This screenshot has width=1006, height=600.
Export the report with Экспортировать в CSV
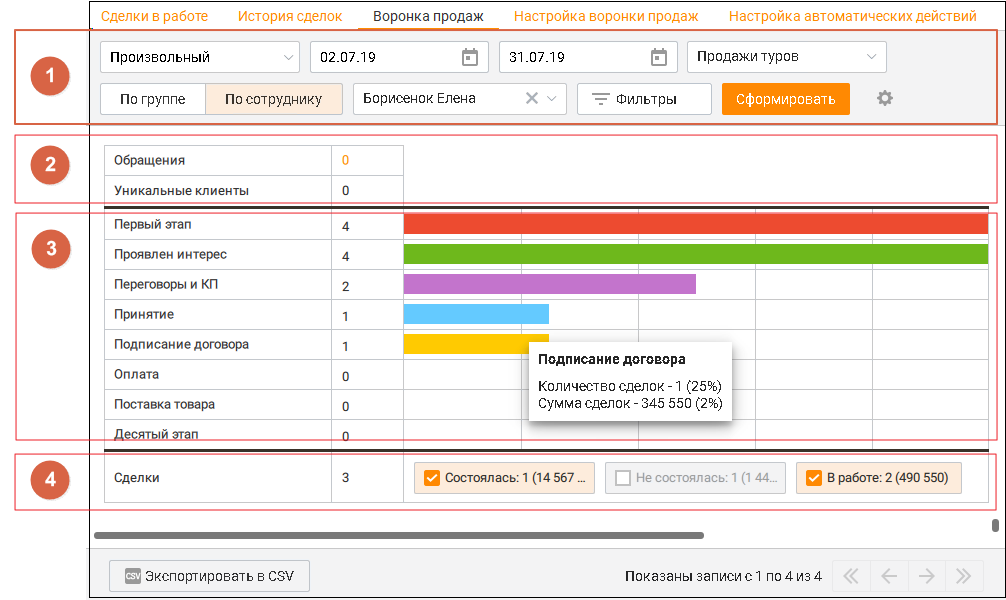click(209, 576)
